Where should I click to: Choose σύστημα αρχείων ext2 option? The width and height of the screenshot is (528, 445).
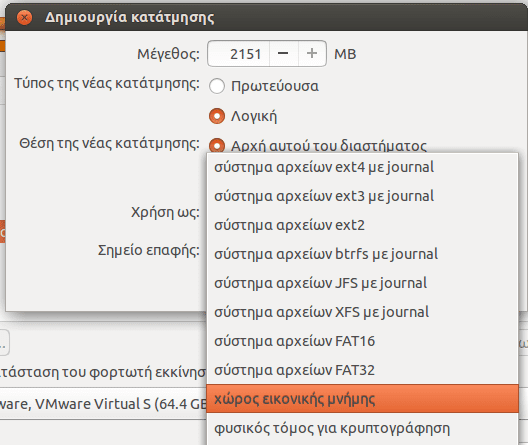tap(362, 225)
